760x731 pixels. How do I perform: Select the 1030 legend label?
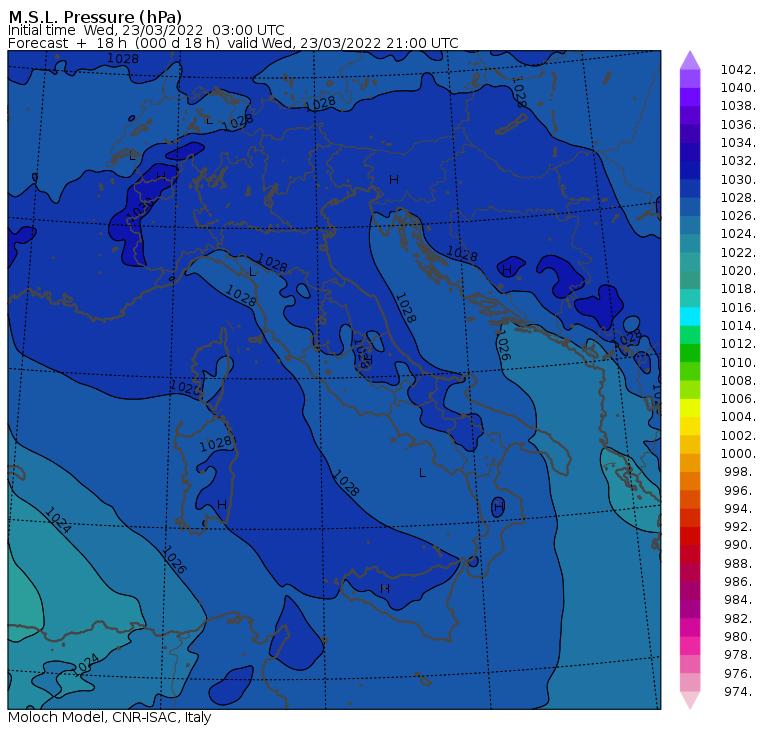pyautogui.click(x=738, y=179)
